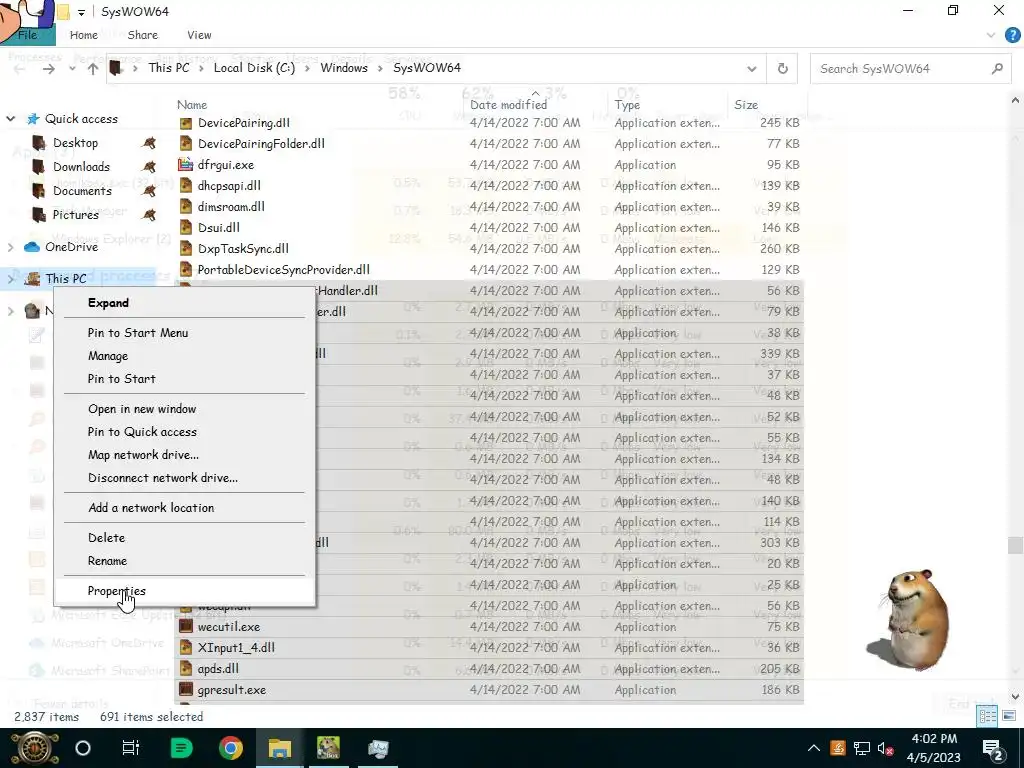Open the Start button on taskbar
This screenshot has width=1024, height=768.
coord(34,748)
